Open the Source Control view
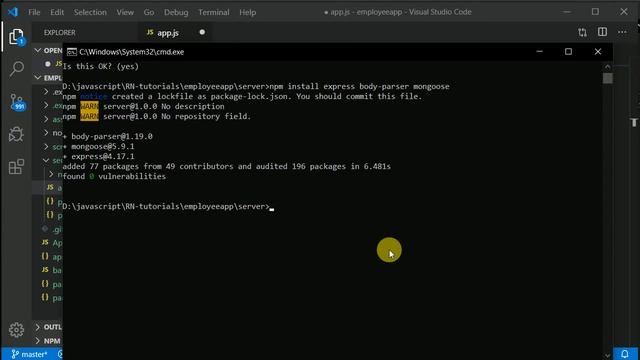640x360 pixels. coord(17,102)
